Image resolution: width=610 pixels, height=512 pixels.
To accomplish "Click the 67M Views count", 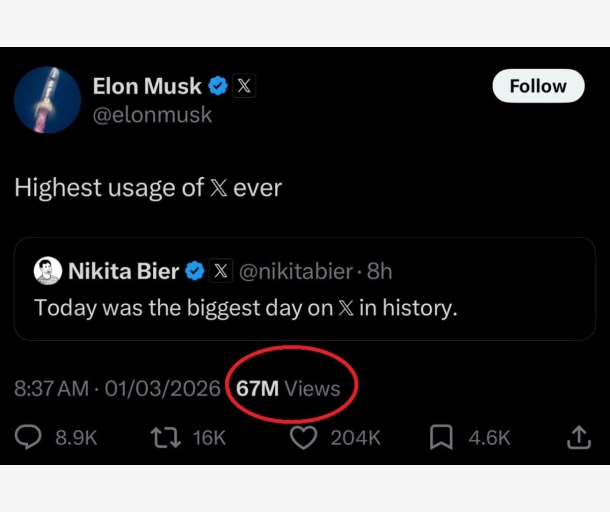I will coord(288,388).
